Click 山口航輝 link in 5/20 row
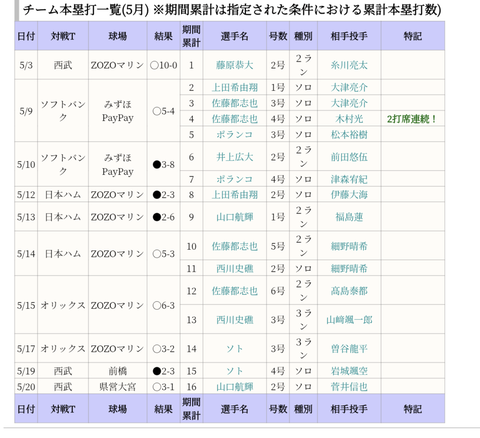The image size is (480, 438). (x=234, y=386)
